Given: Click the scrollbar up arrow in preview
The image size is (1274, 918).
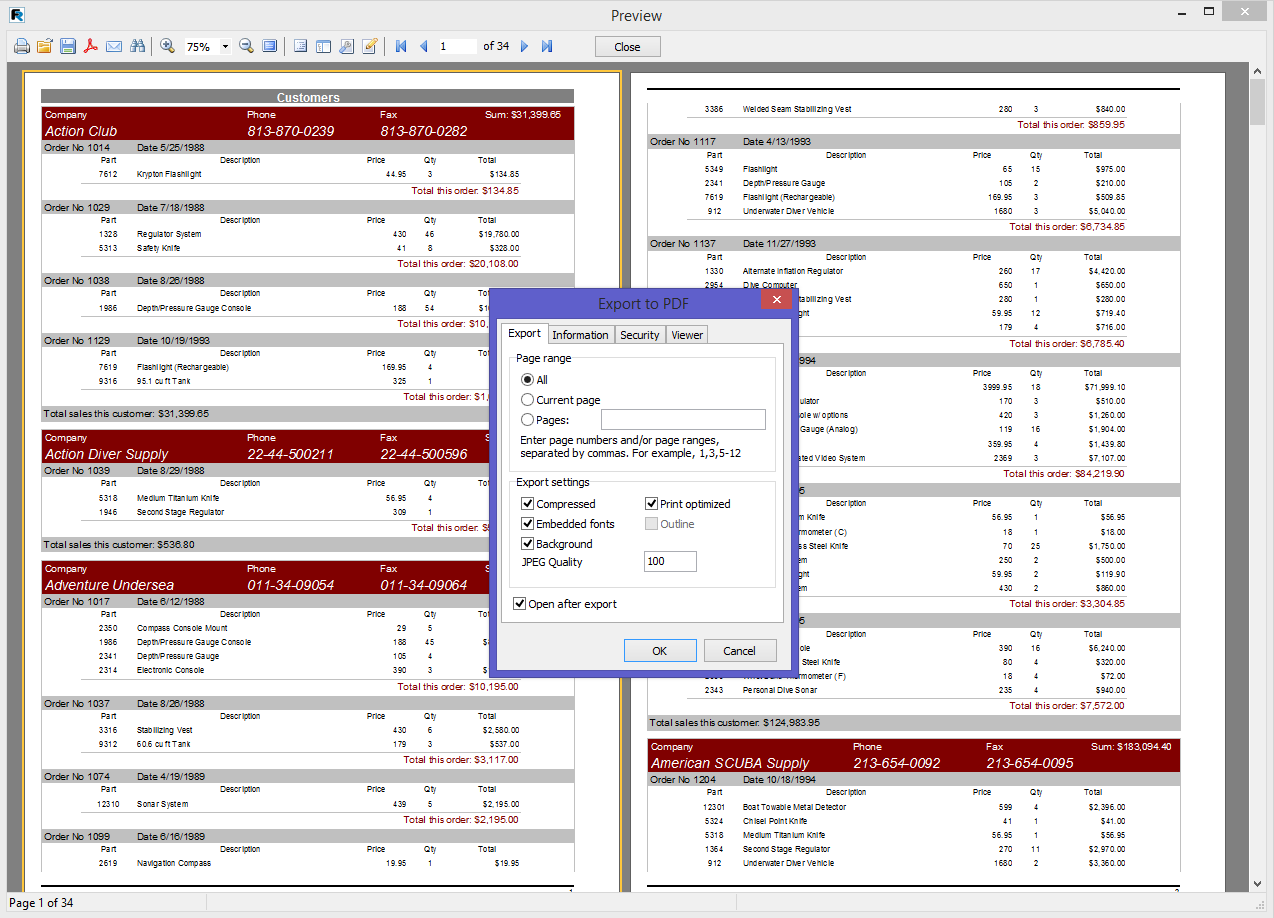Looking at the screenshot, I should [x=1258, y=70].
